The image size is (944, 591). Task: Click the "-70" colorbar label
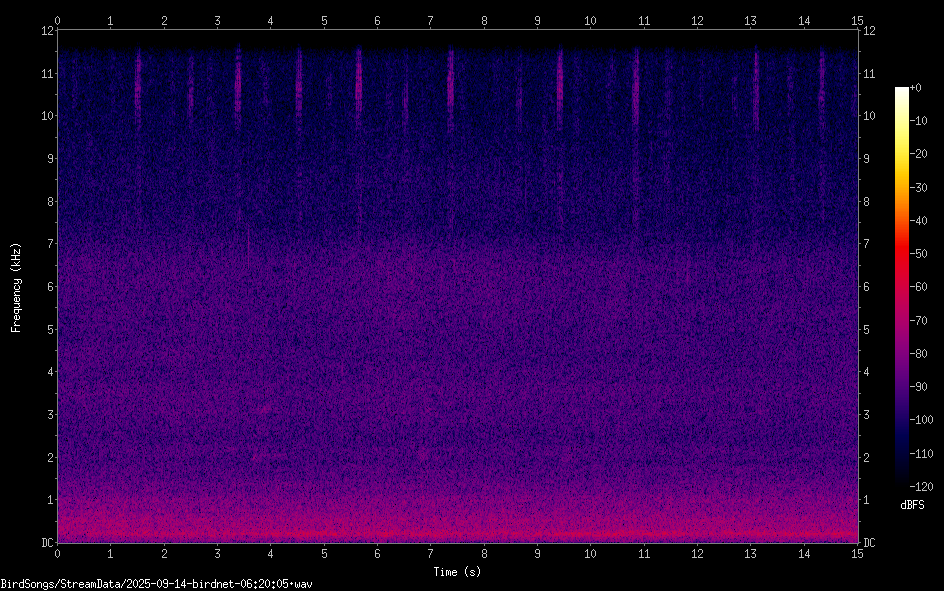pyautogui.click(x=918, y=321)
